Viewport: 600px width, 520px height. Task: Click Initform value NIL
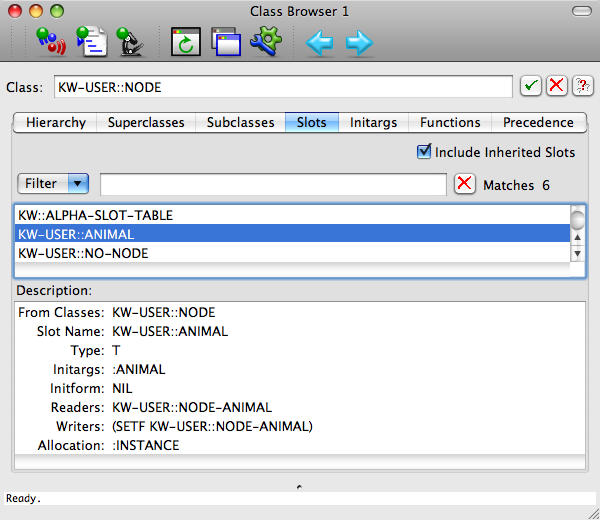pyautogui.click(x=122, y=388)
